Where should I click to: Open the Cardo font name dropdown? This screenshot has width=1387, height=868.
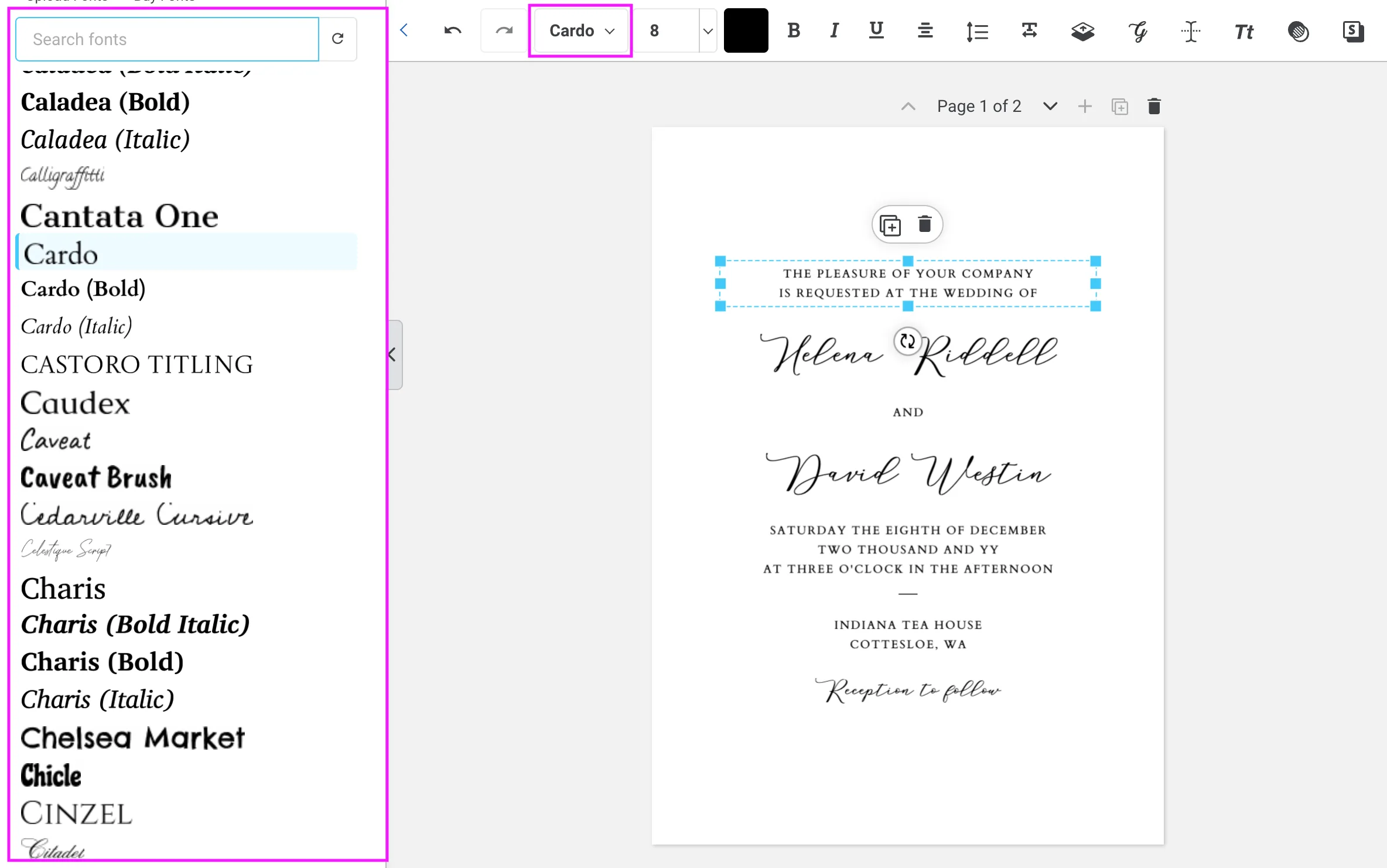click(x=580, y=30)
